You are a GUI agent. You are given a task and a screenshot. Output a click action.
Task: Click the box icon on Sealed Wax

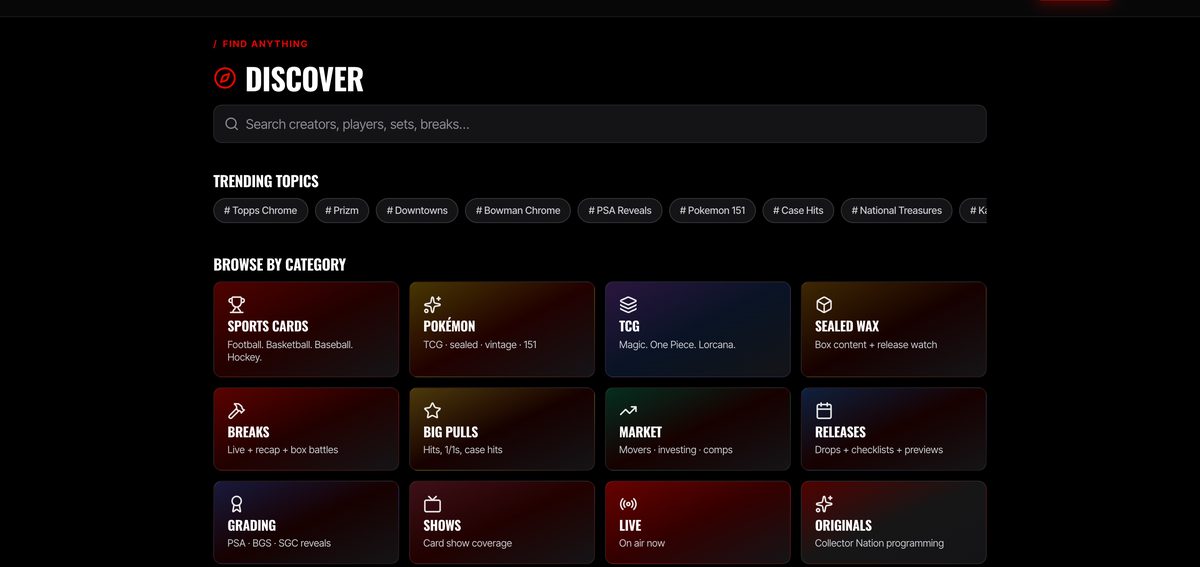(824, 304)
